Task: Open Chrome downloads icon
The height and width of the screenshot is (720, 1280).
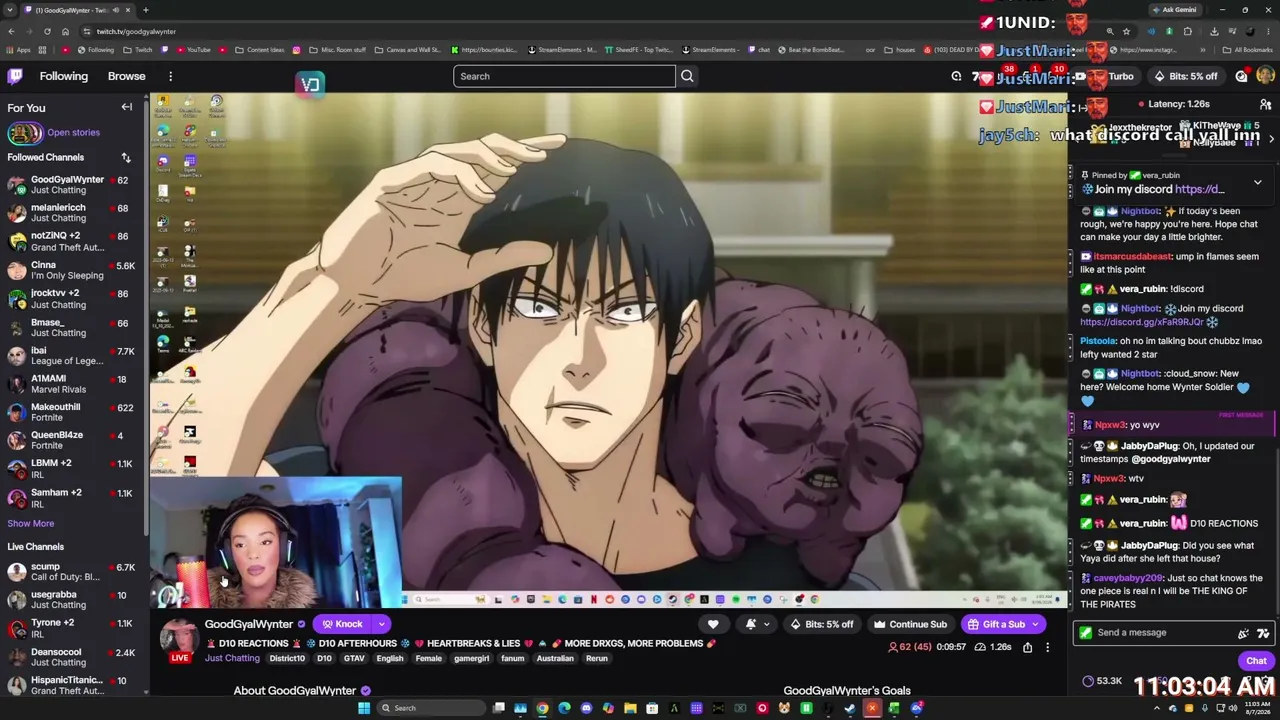Action: point(1214,31)
